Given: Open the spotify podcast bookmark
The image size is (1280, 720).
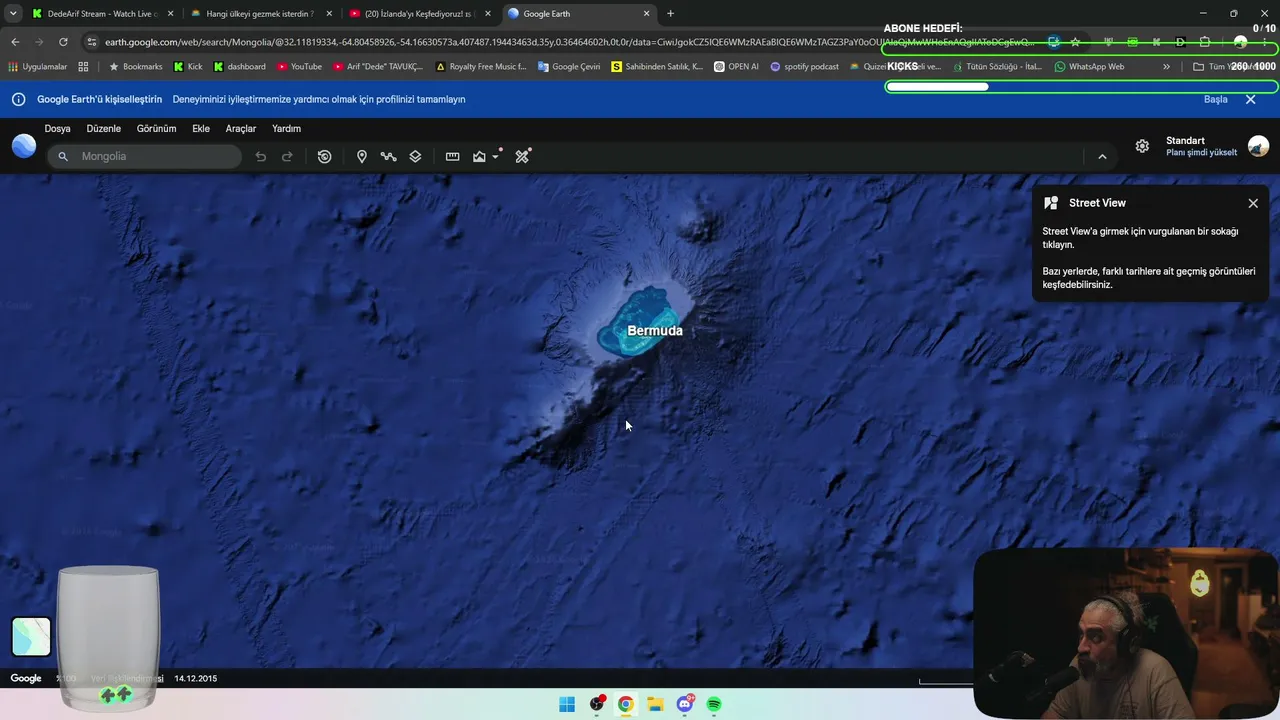Looking at the screenshot, I should point(804,66).
